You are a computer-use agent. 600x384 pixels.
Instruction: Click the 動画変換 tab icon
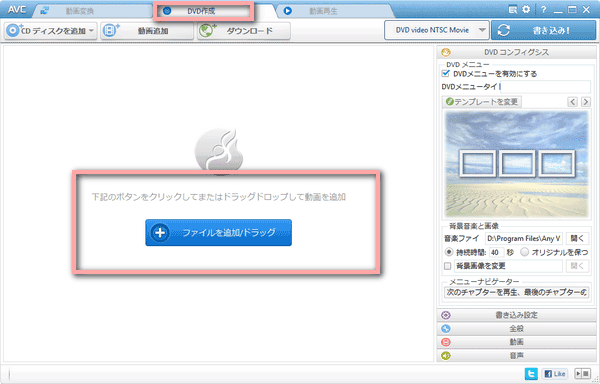[45, 11]
